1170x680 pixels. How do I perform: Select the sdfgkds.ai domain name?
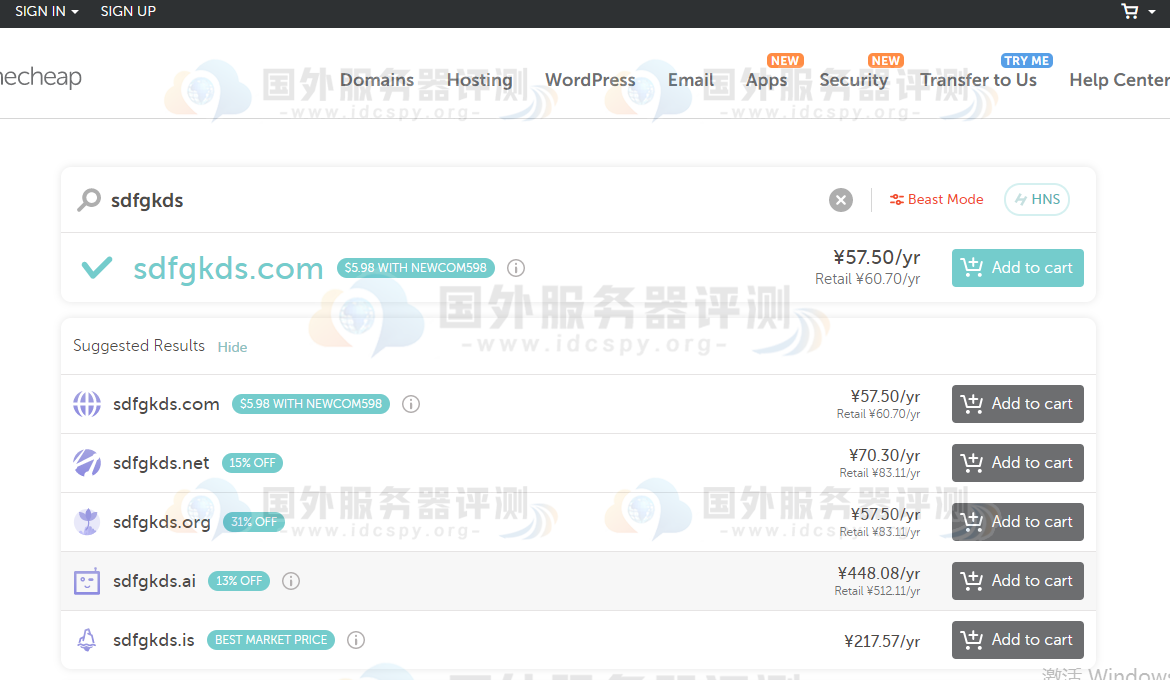pos(154,581)
